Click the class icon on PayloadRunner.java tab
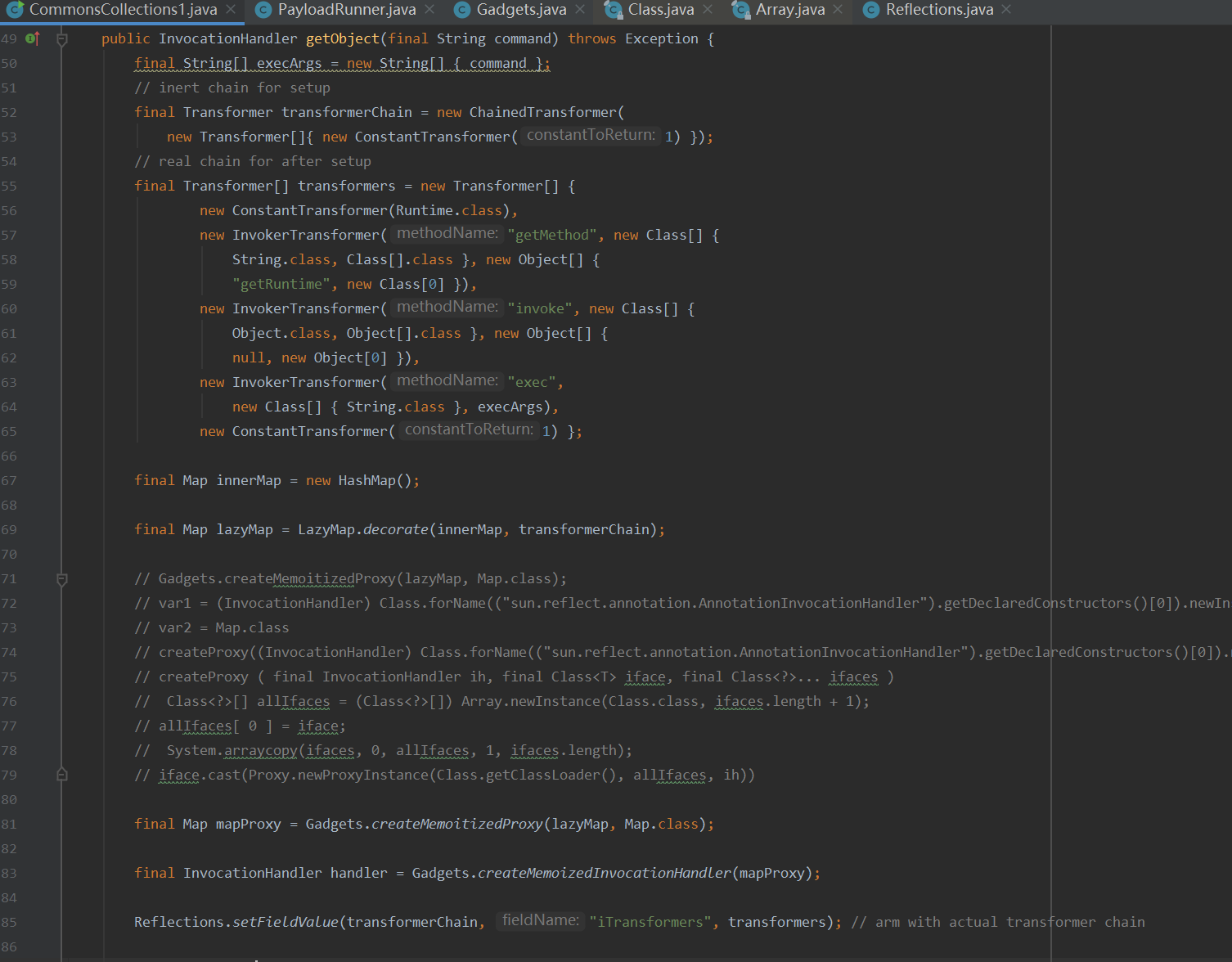Viewport: 1232px width, 962px height. (263, 10)
